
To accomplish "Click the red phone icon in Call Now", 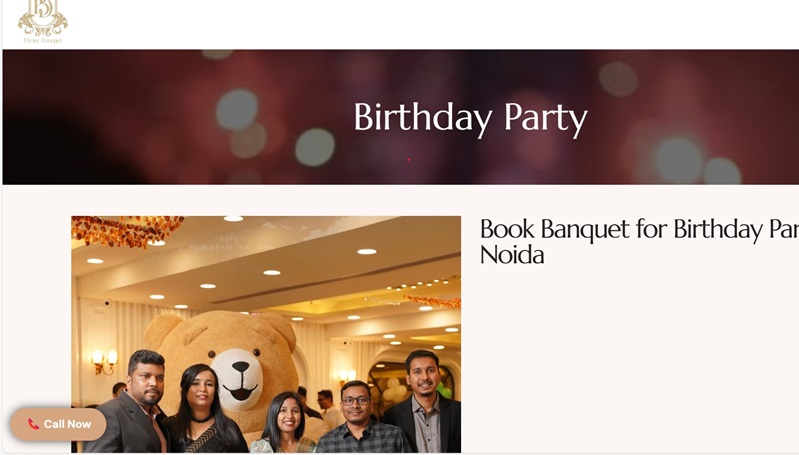I will tap(33, 424).
